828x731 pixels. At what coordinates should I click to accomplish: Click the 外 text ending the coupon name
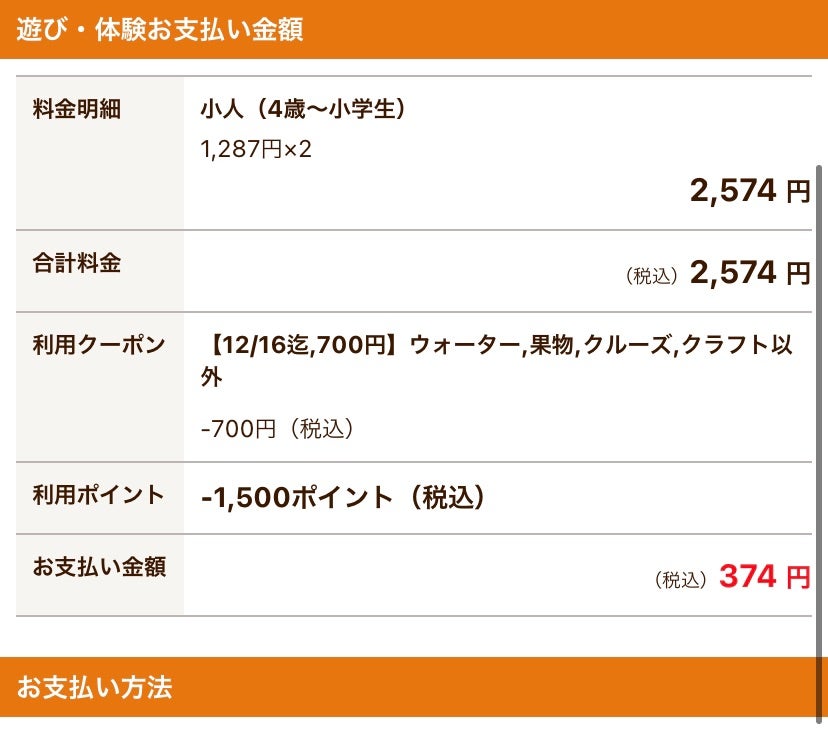(211, 377)
